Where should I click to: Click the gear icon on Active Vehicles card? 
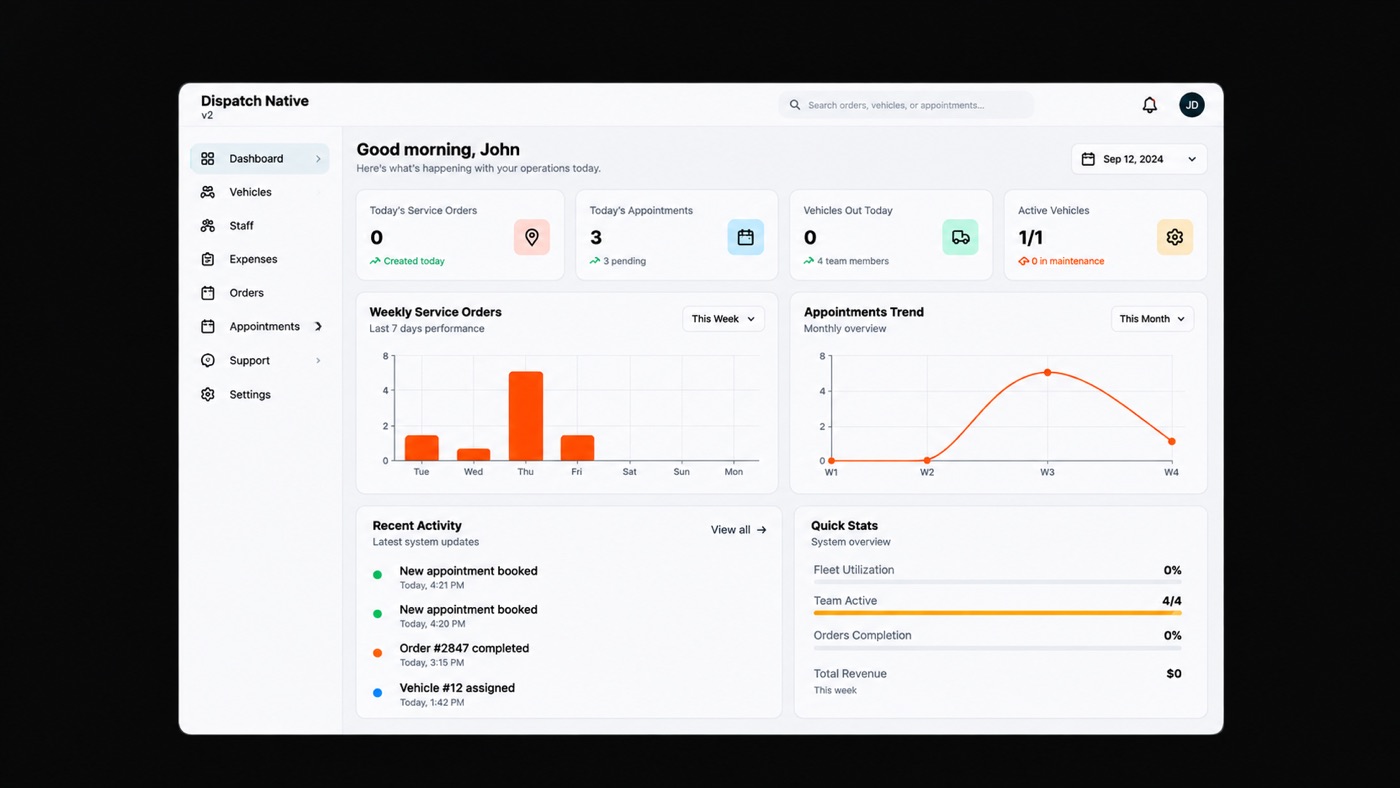point(1175,237)
